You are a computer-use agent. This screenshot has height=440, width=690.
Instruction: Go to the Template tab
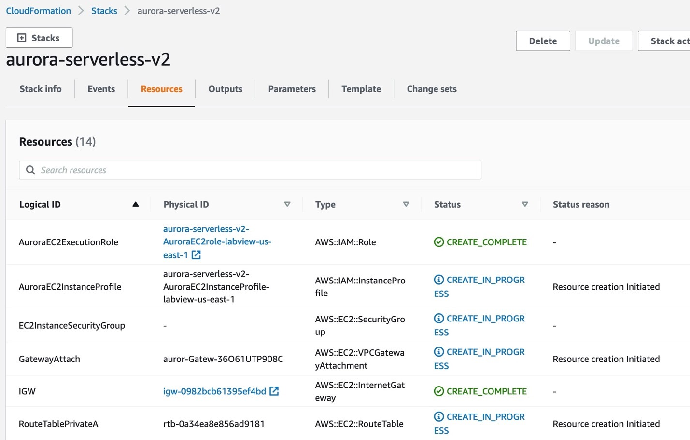click(361, 89)
